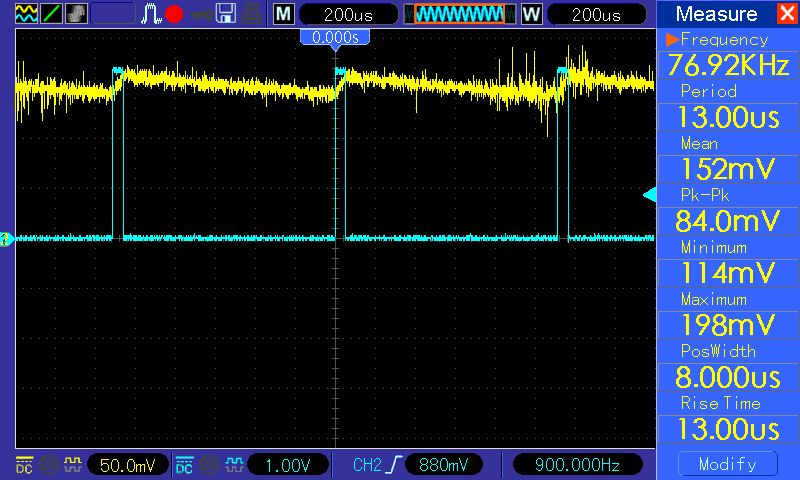Image resolution: width=800 pixels, height=480 pixels.
Task: Open CH1 50.0mV vertical scale setting
Action: (x=128, y=465)
